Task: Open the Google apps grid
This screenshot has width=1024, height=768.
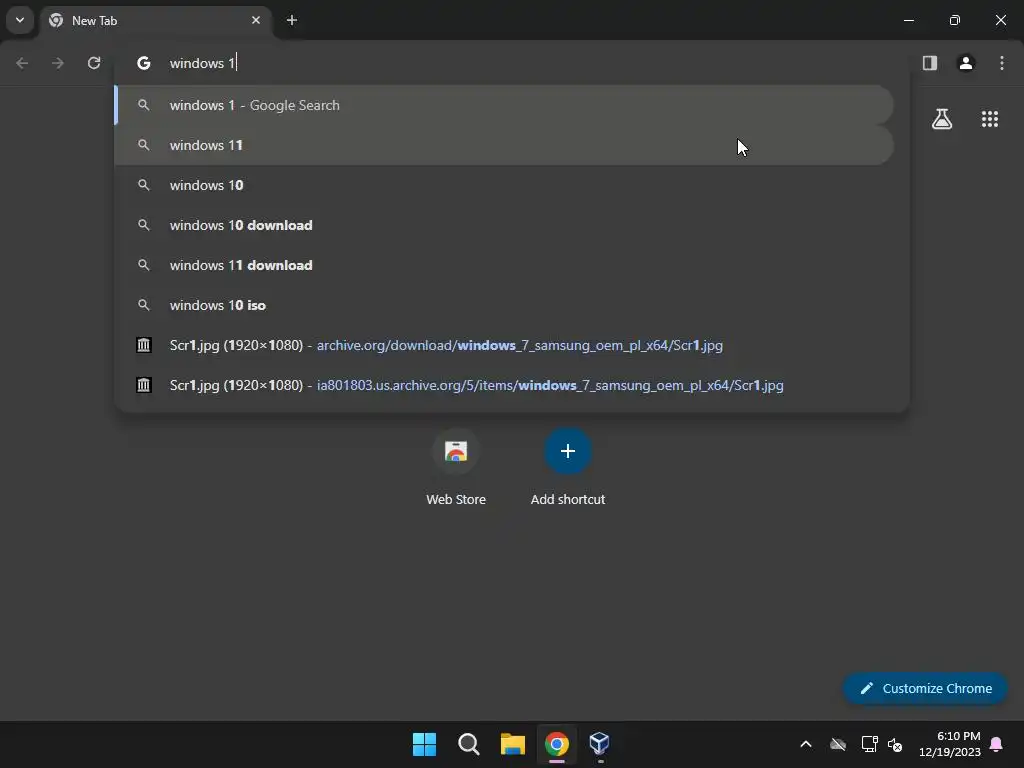Action: coord(990,119)
